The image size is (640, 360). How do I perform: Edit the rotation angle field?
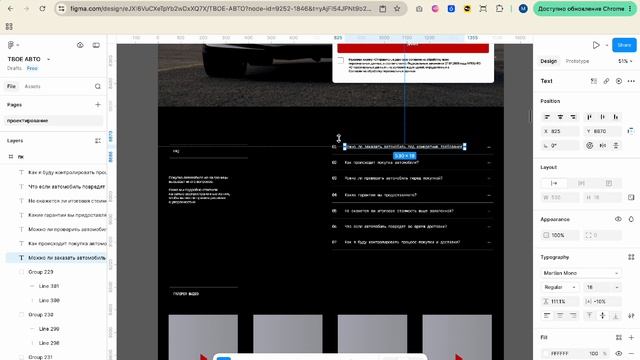(560, 146)
